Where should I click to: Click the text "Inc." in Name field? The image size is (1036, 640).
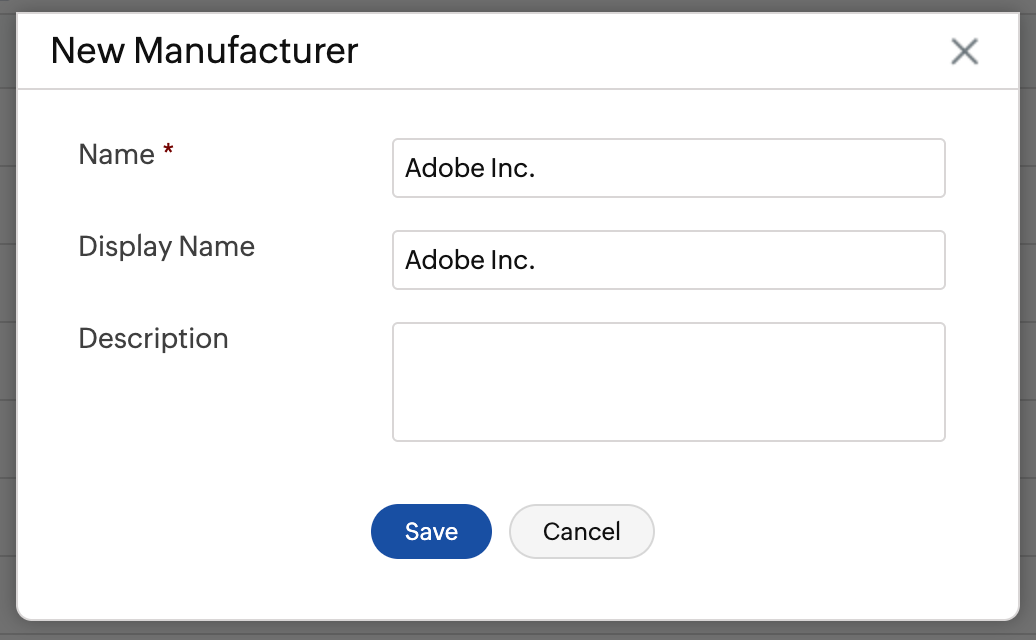pos(513,168)
